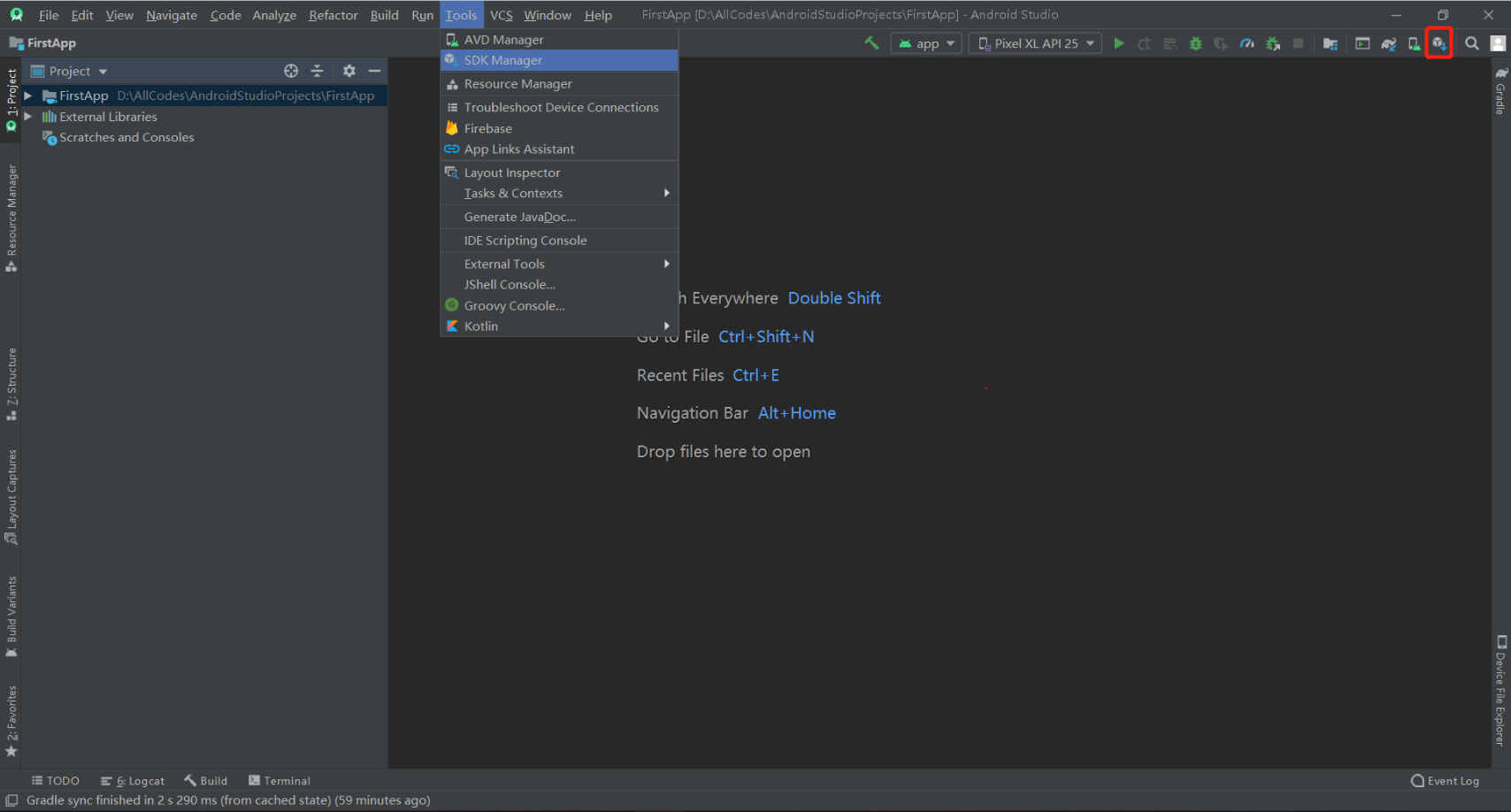Open the Pixel XL API 25 device dropdown
The height and width of the screenshot is (812, 1511).
coord(1035,43)
